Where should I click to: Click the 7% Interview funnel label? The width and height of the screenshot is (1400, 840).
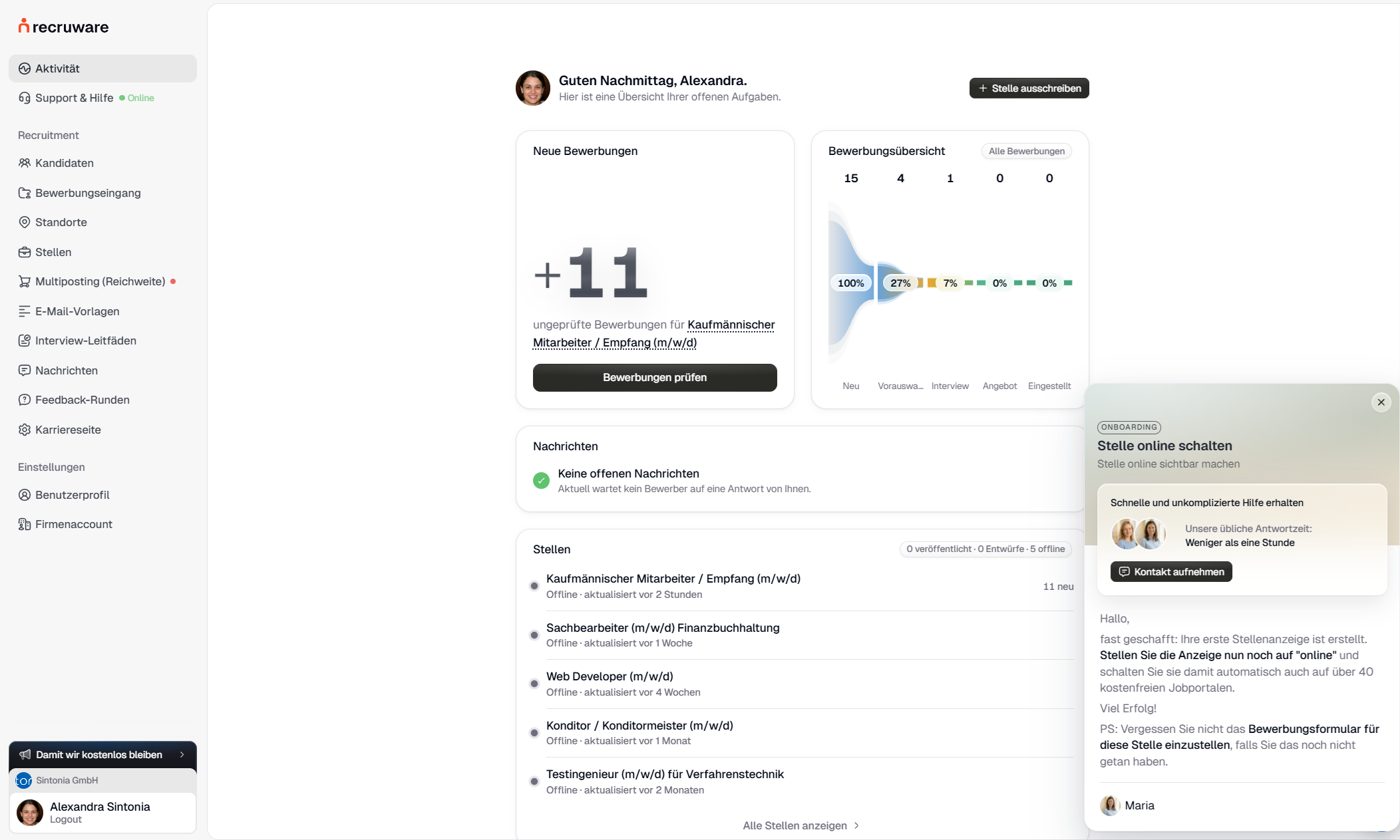[950, 283]
